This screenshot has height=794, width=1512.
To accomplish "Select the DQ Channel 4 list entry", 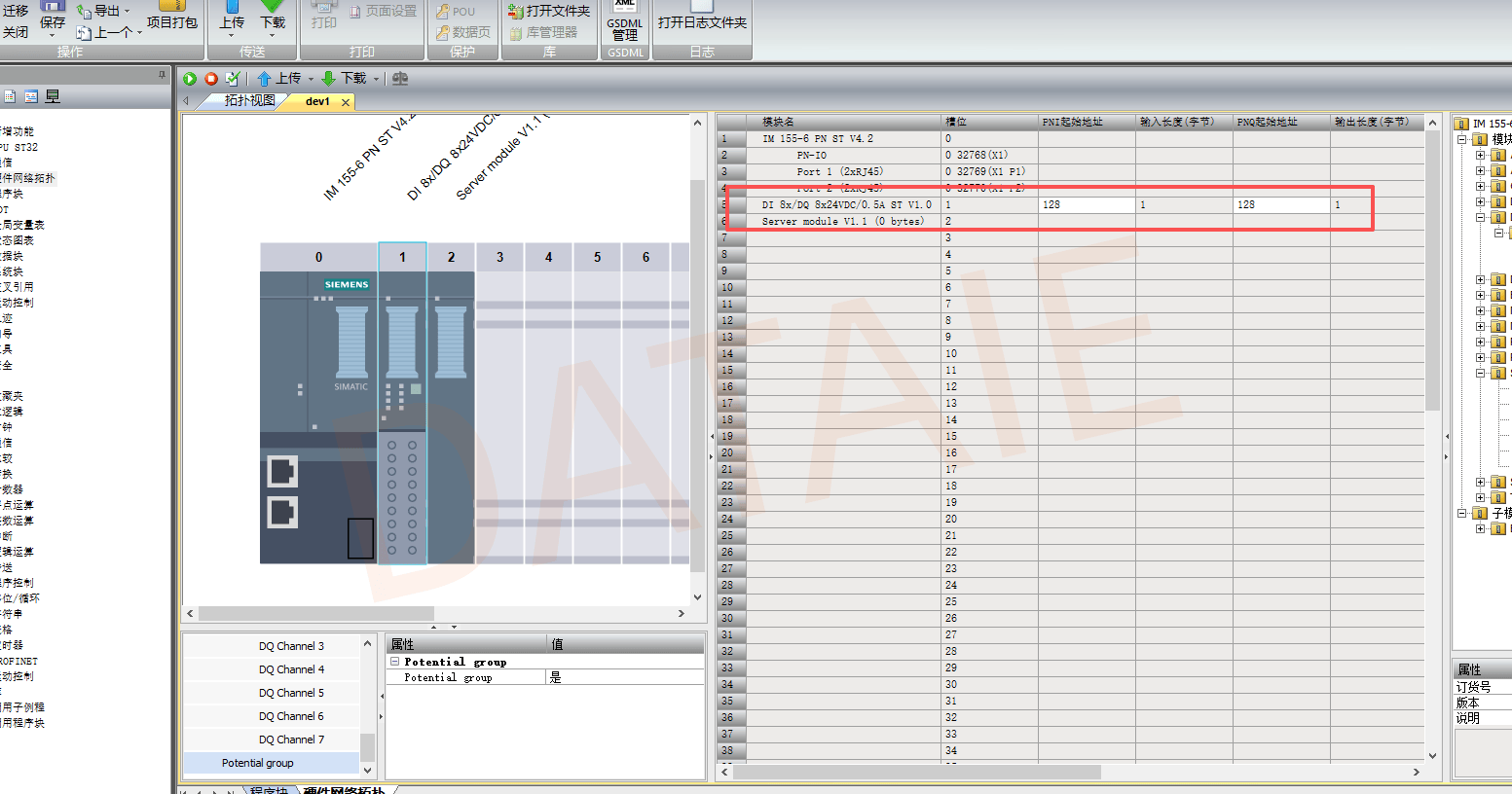I will [272, 669].
